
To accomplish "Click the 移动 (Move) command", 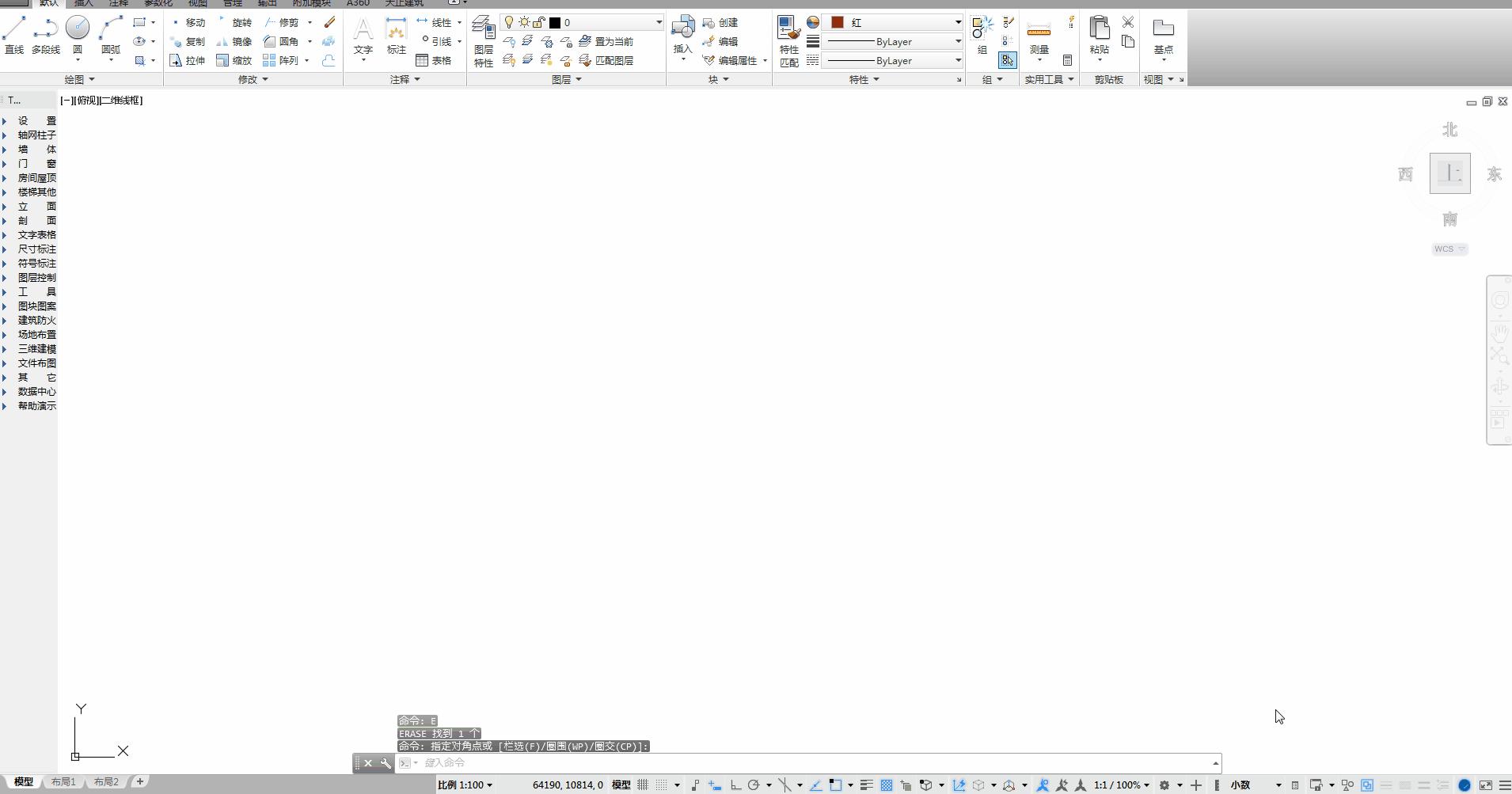I will click(188, 22).
